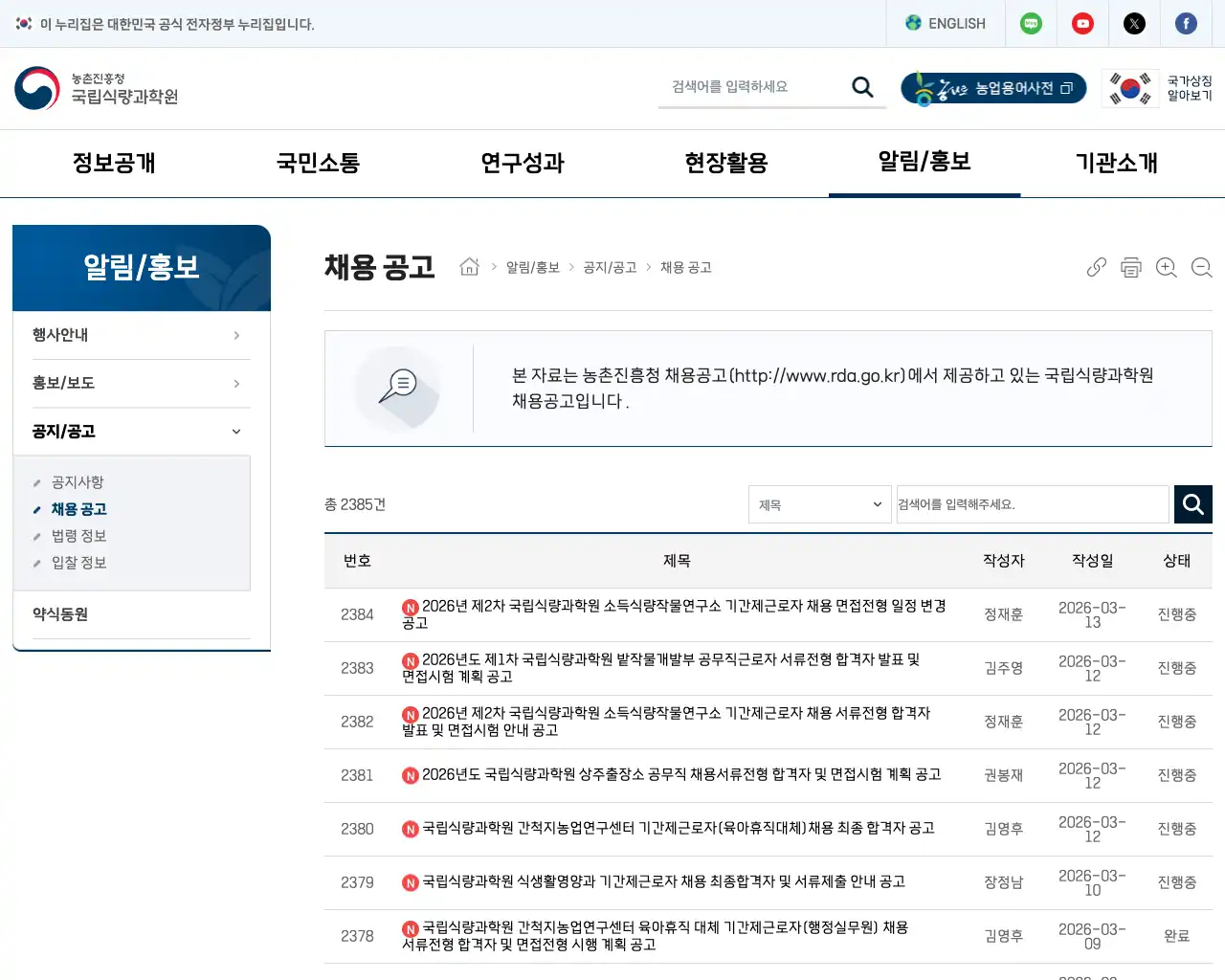
Task: Open the agency's YouTube channel
Action: point(1082,23)
